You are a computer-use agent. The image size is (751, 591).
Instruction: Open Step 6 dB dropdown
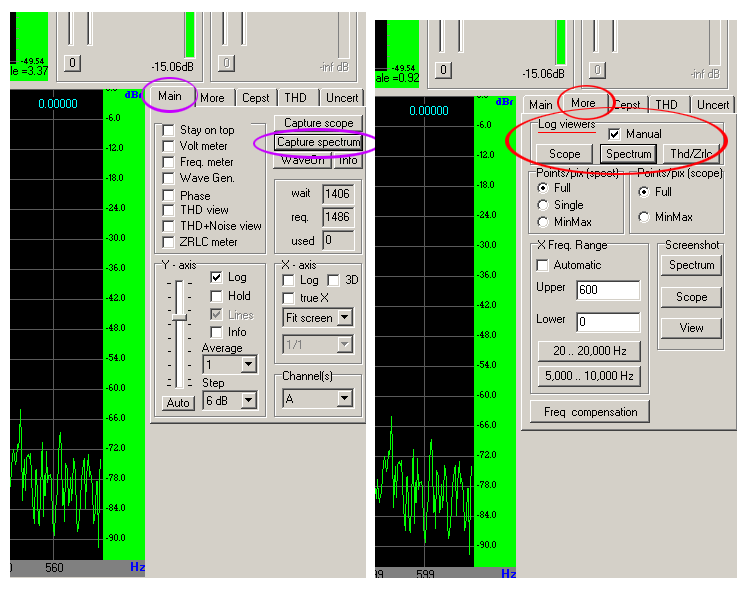coord(248,400)
